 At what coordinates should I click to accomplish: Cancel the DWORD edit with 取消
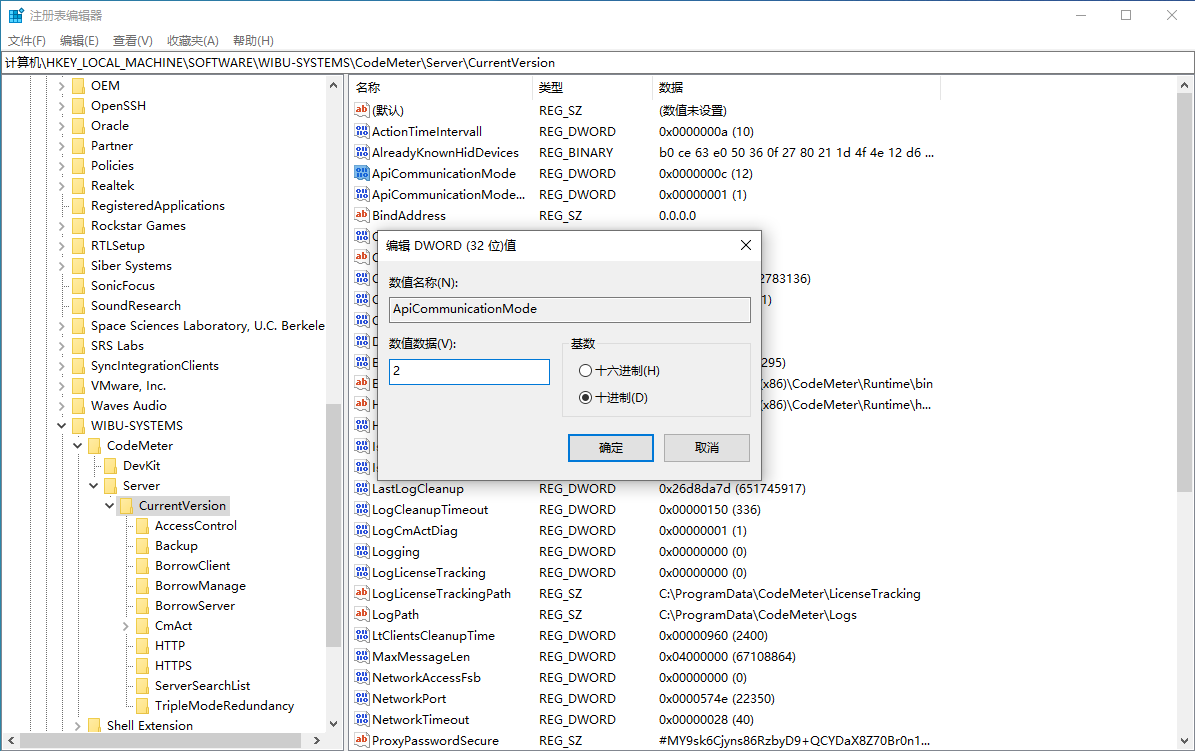tap(706, 448)
